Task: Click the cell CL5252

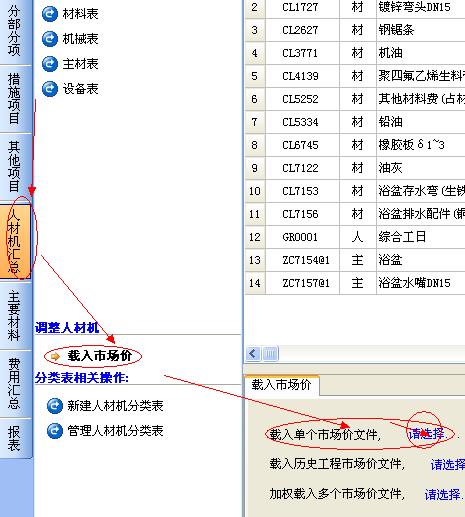Action: [302, 99]
